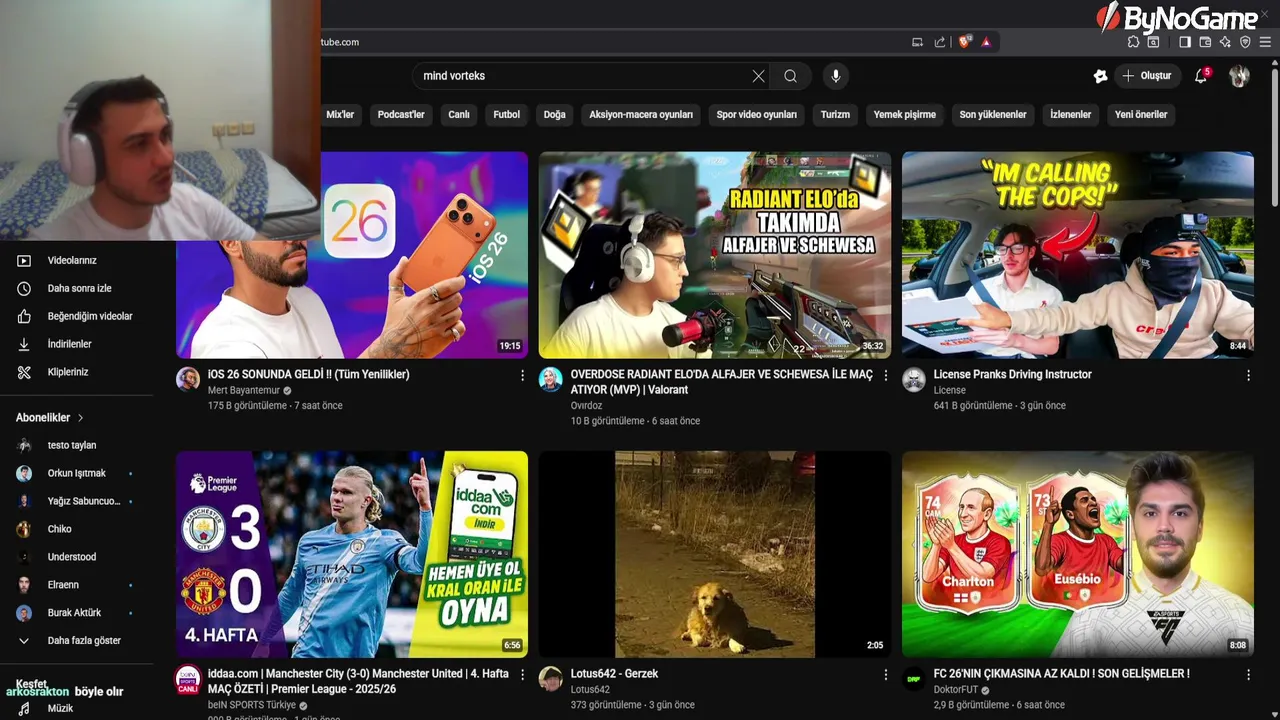Image resolution: width=1280 pixels, height=720 pixels.
Task: Play the Manchester City 3-0 thumbnail
Action: point(352,554)
